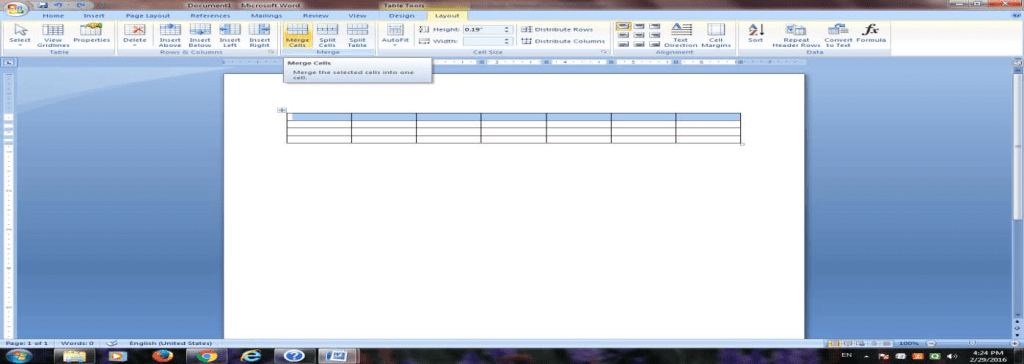The width and height of the screenshot is (1024, 364).
Task: Redo using the Quick Access toolbar
Action: click(x=80, y=5)
